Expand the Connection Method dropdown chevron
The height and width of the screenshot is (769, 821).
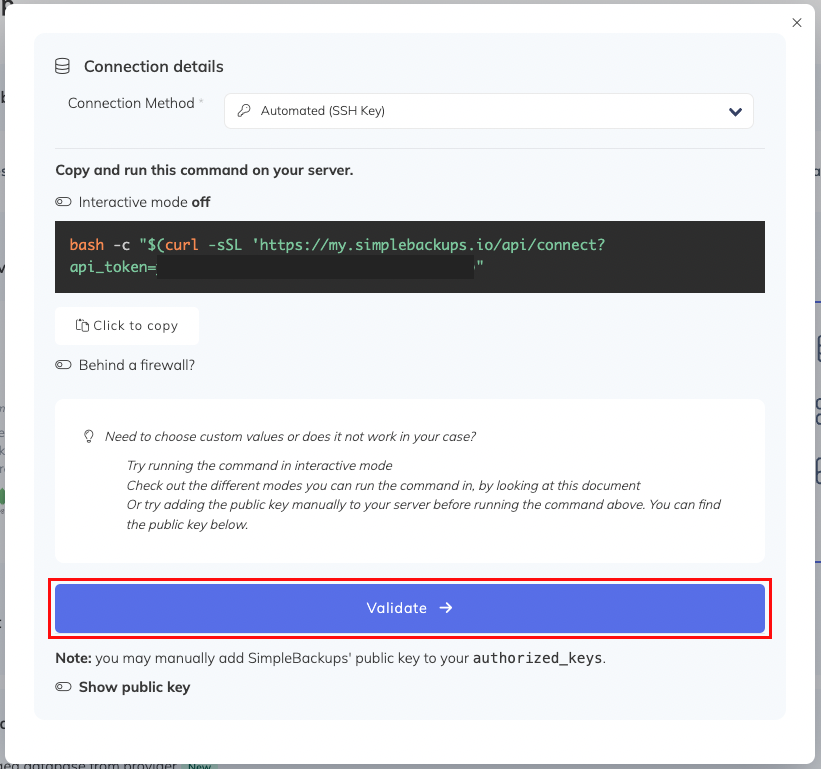coord(735,111)
